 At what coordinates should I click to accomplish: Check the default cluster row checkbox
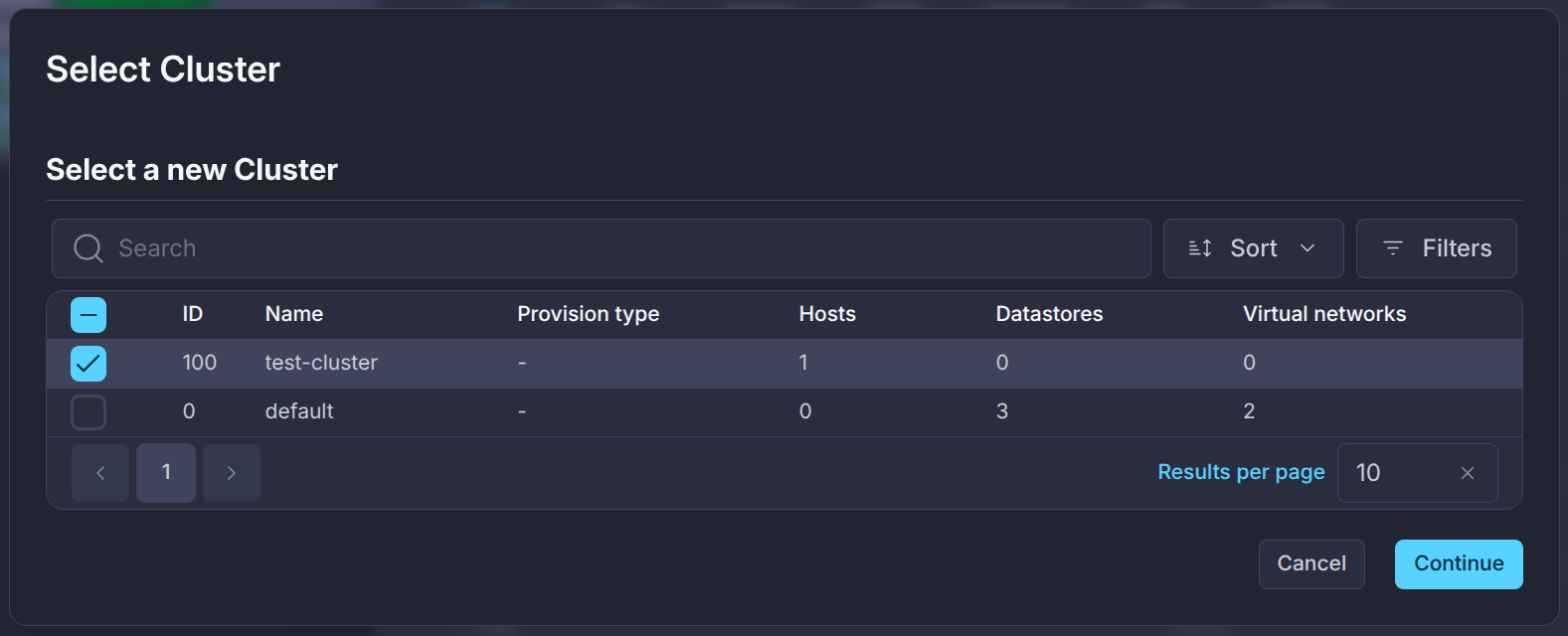click(x=88, y=412)
